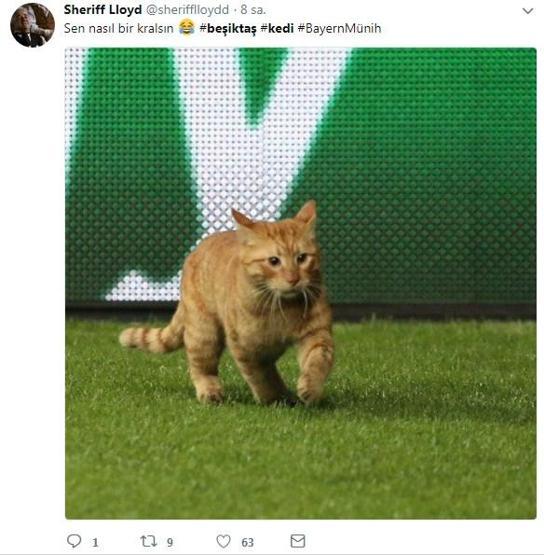Open the #kedi hashtag

[277, 28]
